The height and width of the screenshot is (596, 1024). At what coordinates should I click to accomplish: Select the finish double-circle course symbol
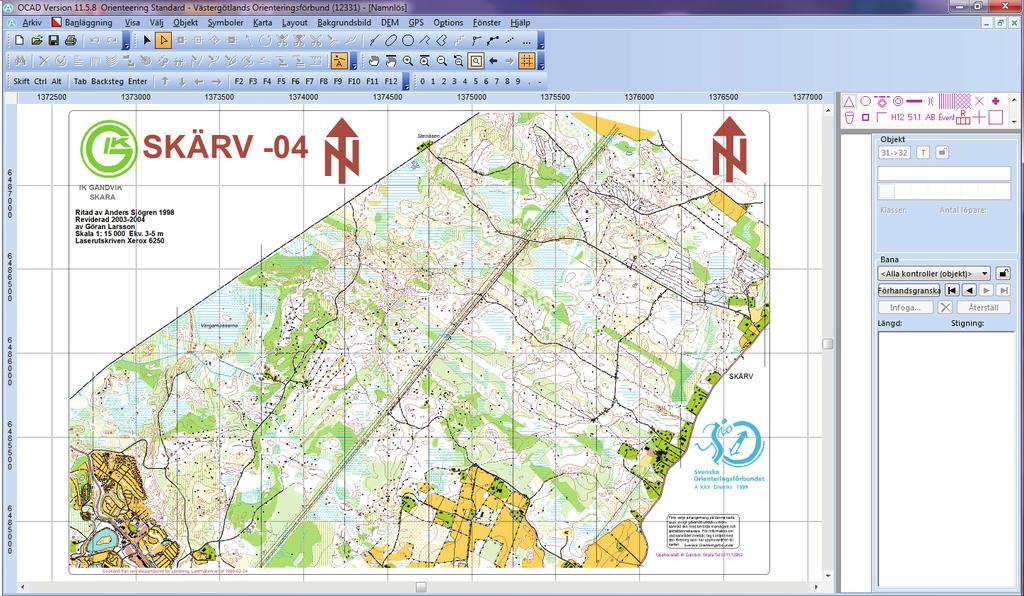898,101
